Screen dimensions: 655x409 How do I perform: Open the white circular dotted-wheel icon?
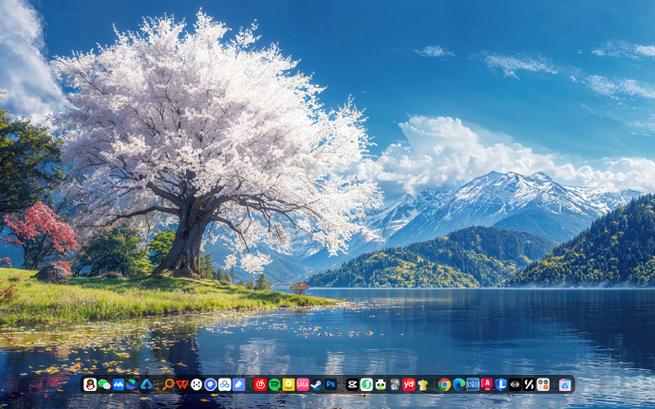(x=196, y=384)
